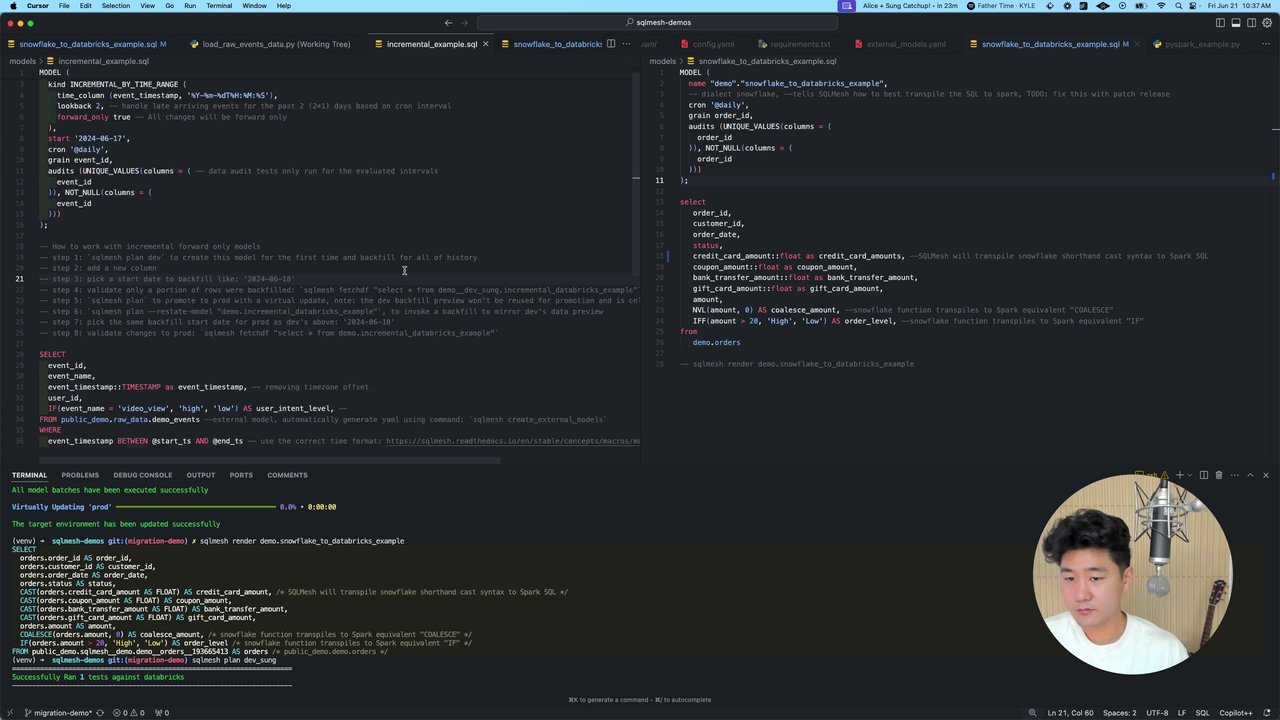
Task: Select language mode SQL in status bar
Action: 1202,713
